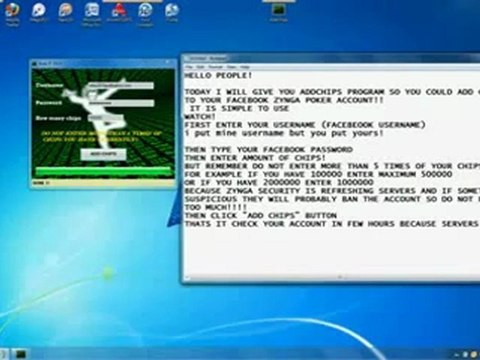This screenshot has height=360, width=480.
Task: Click line BECAUSE ZYNGA SECURITY IS REFRESHING
Action: pyautogui.click(x=332, y=191)
